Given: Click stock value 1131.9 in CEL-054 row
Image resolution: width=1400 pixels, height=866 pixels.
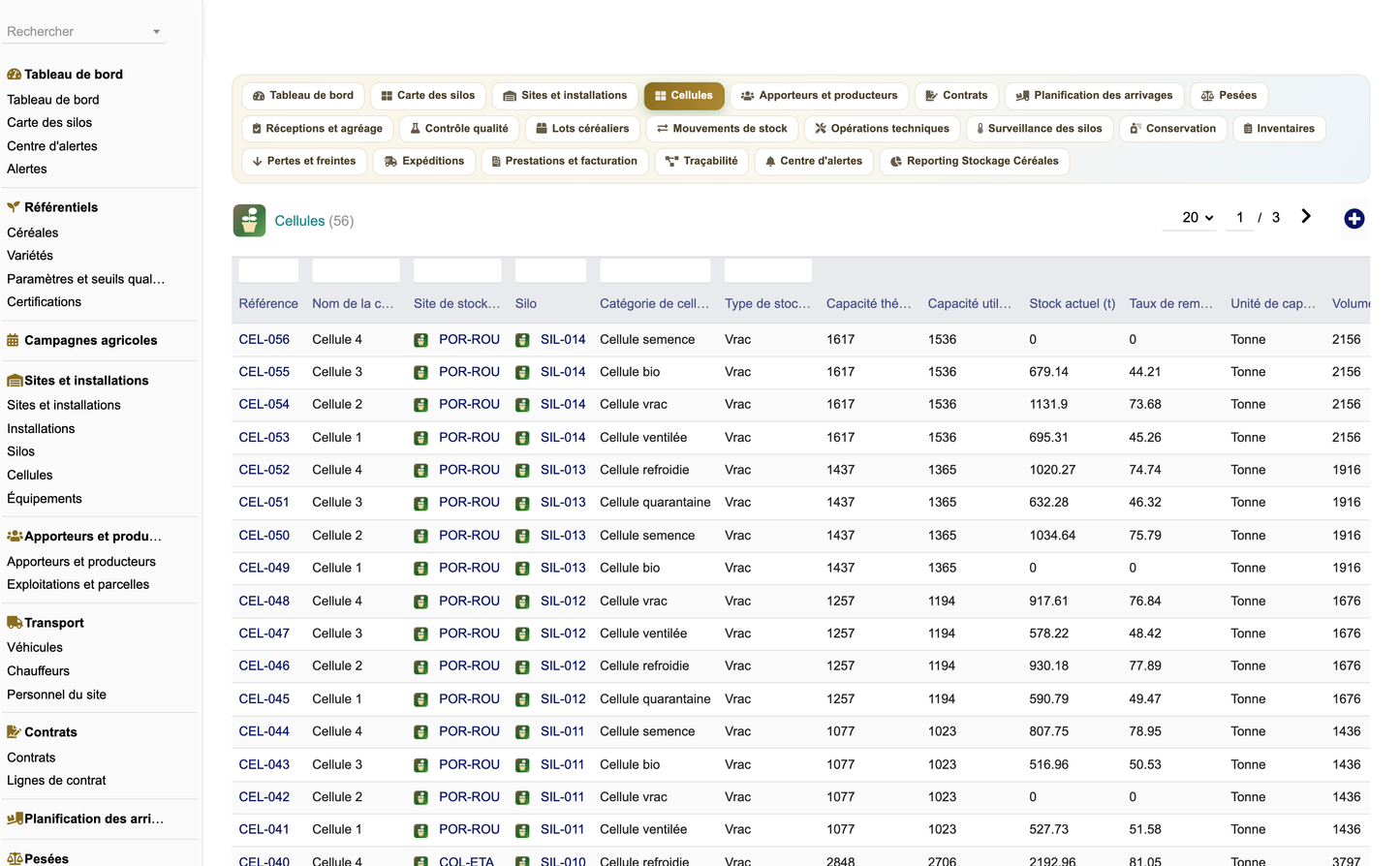Looking at the screenshot, I should click(x=1048, y=405).
